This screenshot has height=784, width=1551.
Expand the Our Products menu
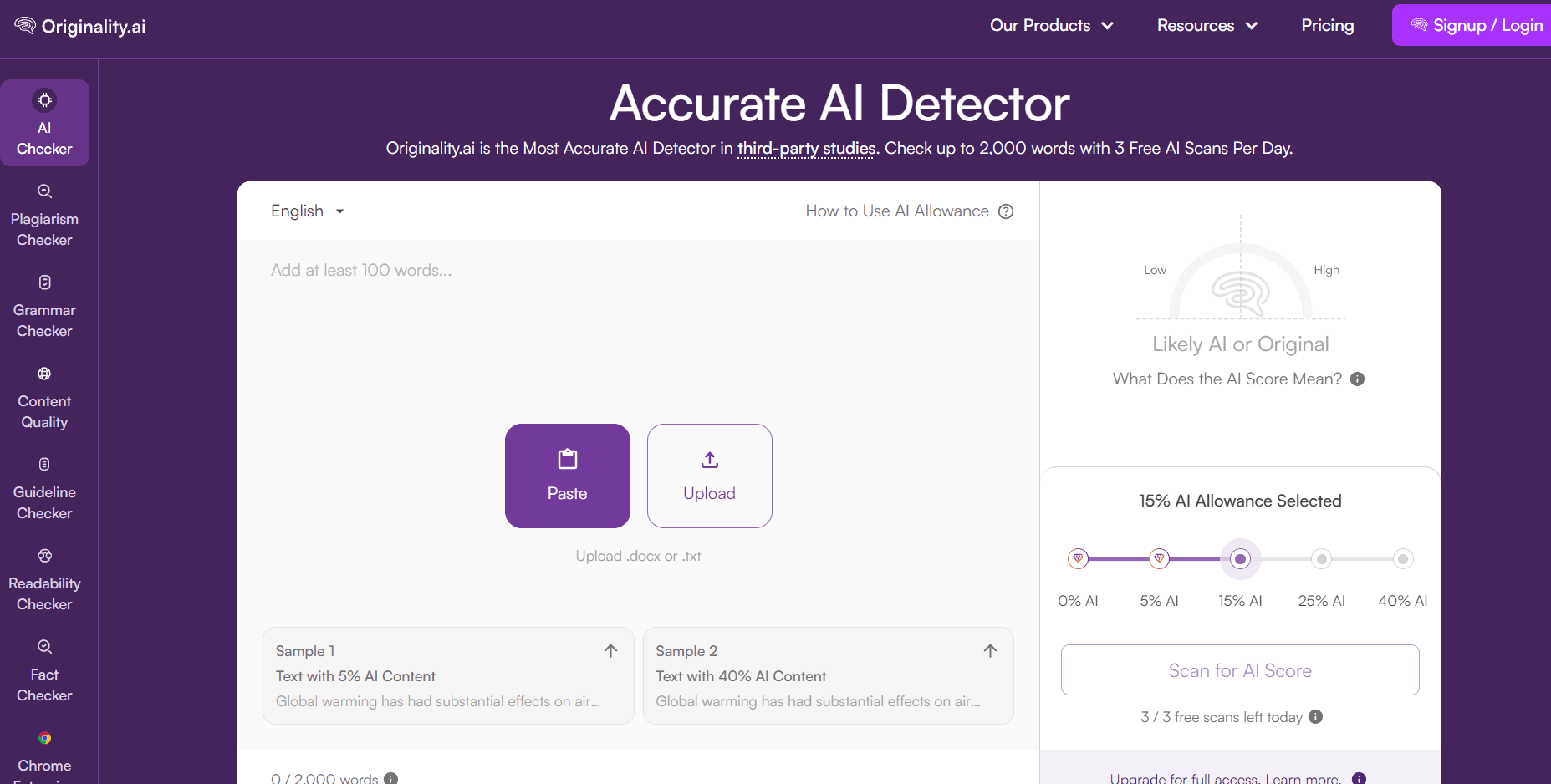tap(1052, 26)
